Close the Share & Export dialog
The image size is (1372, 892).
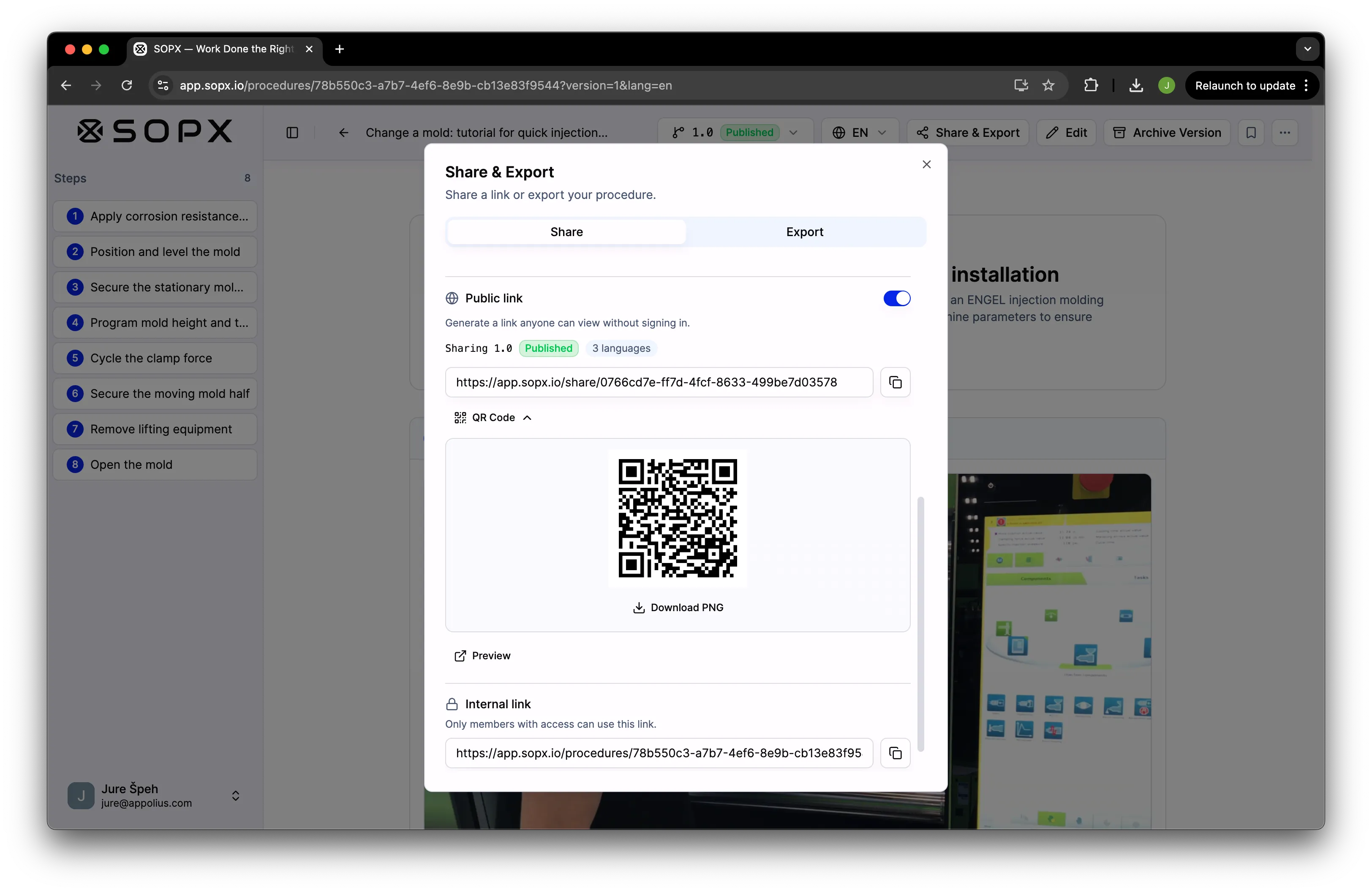point(926,165)
